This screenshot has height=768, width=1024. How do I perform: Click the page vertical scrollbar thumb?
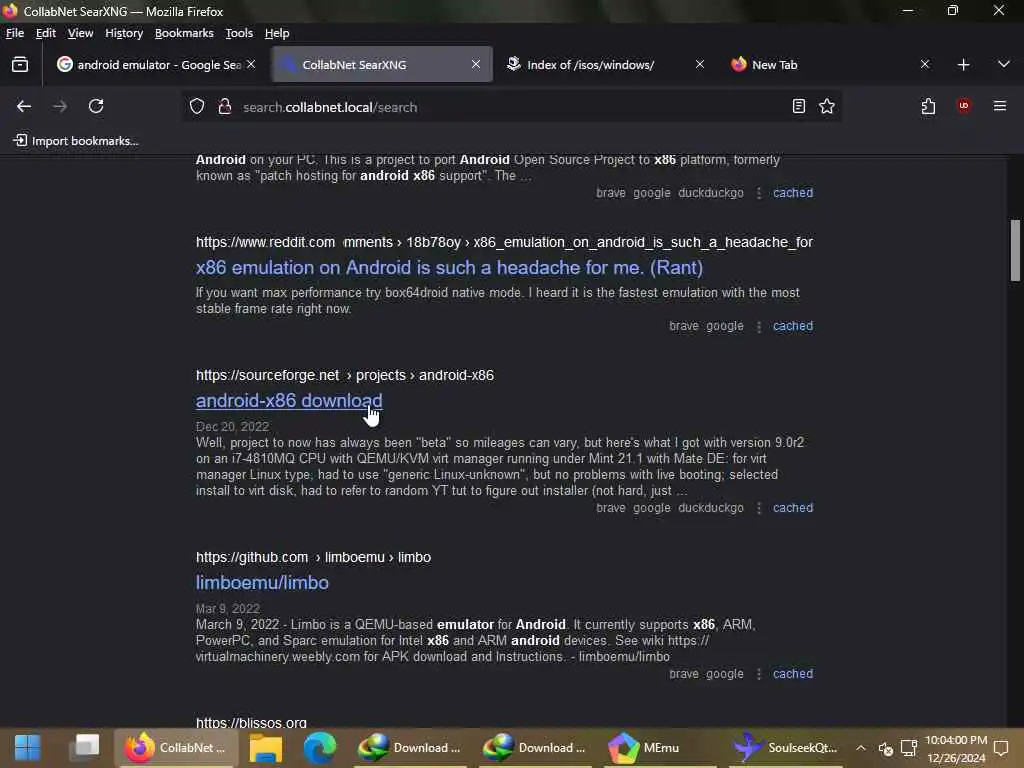tap(1015, 250)
